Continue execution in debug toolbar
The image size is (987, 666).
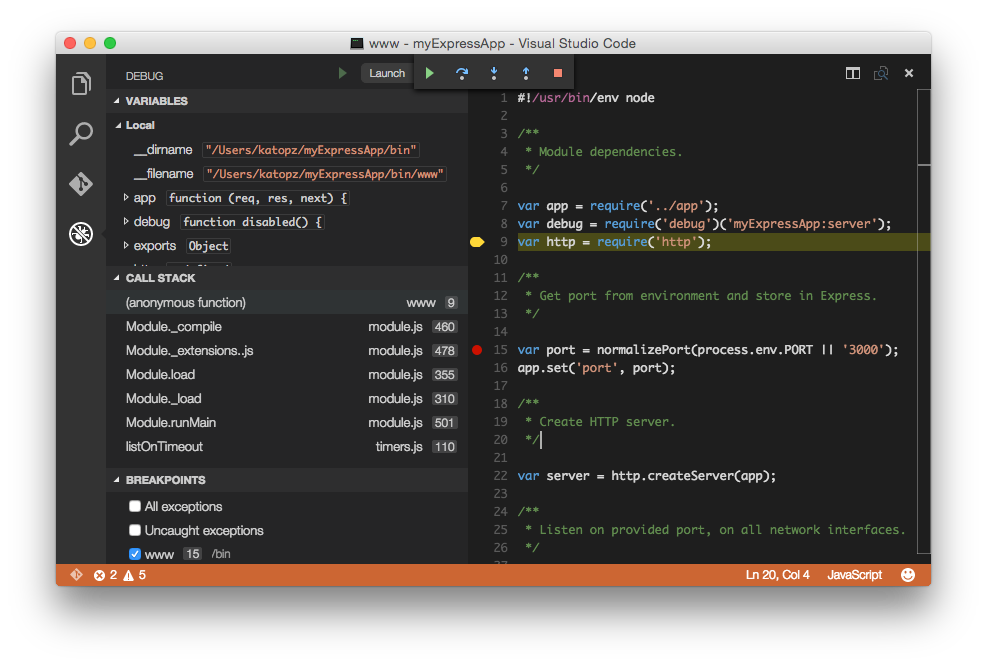point(430,73)
